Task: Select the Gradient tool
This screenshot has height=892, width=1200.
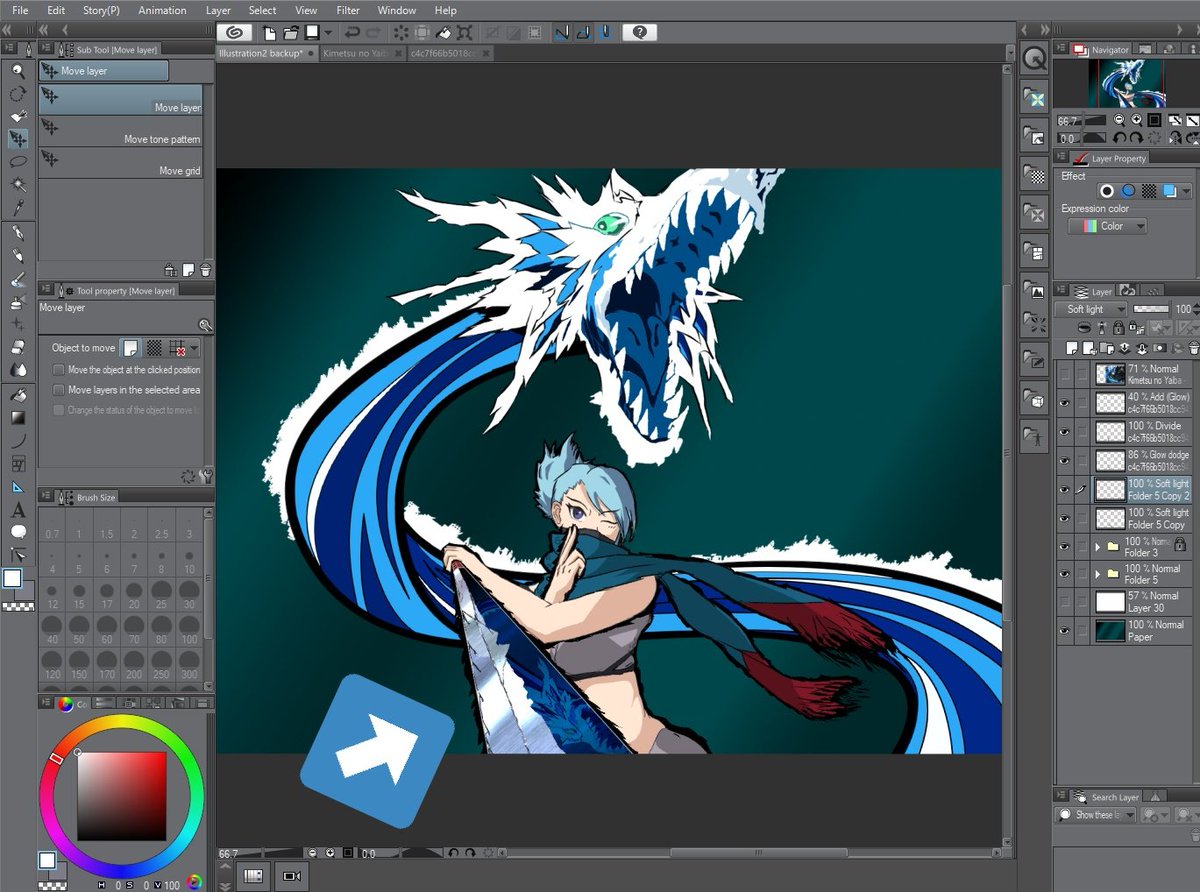Action: click(x=17, y=417)
